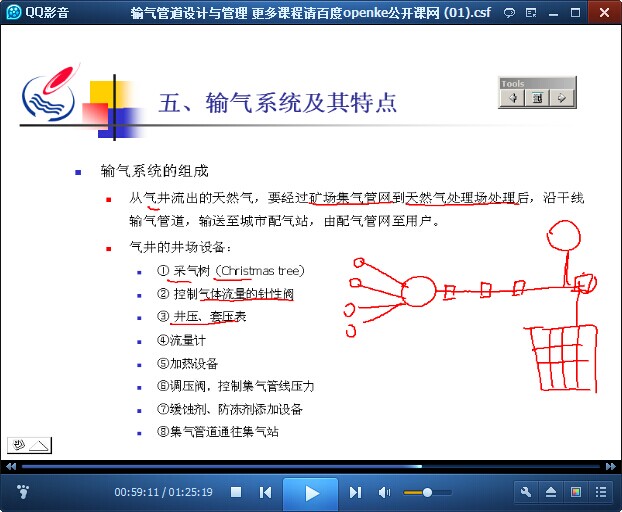622x512 pixels.
Task: Click the fast-forward double-arrow at the right end of the seek bar
Action: click(x=611, y=466)
